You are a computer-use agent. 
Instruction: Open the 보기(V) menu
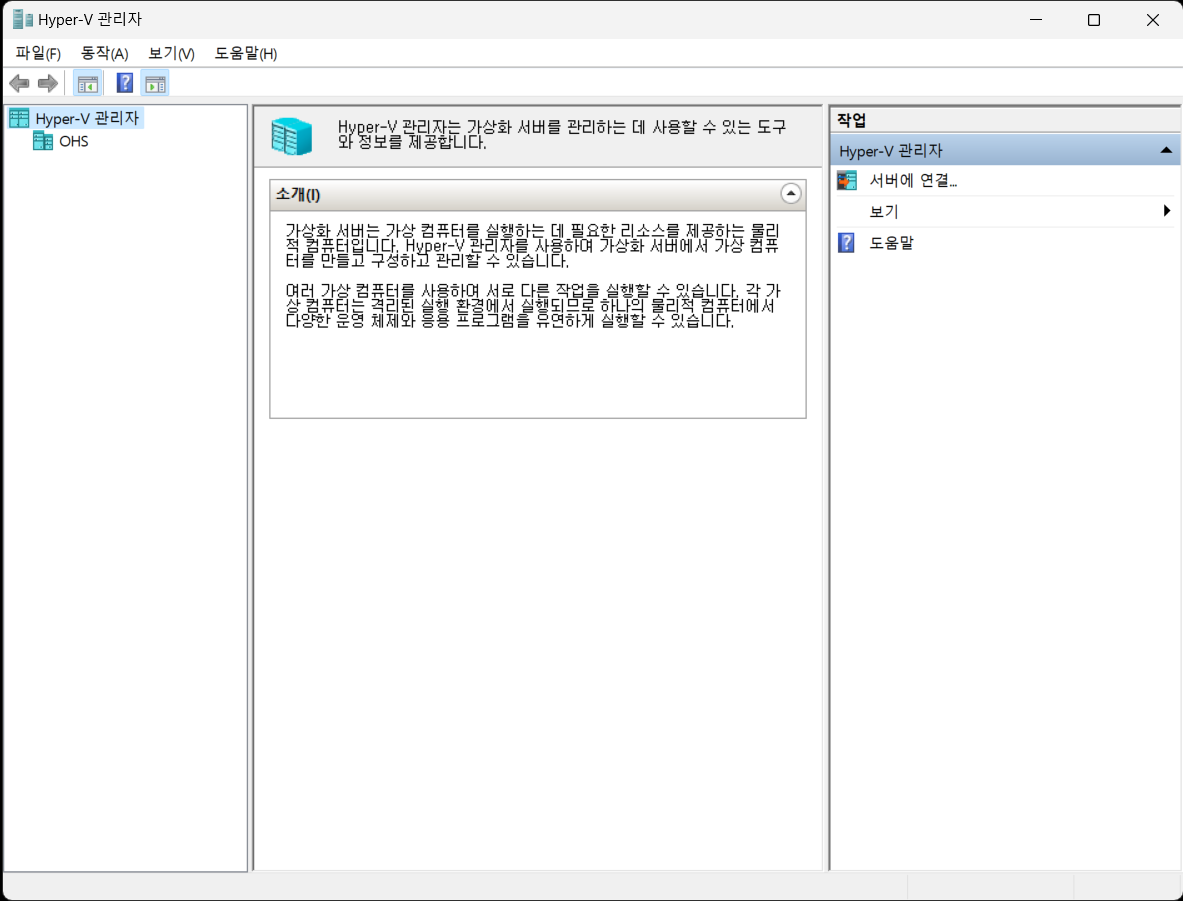171,54
